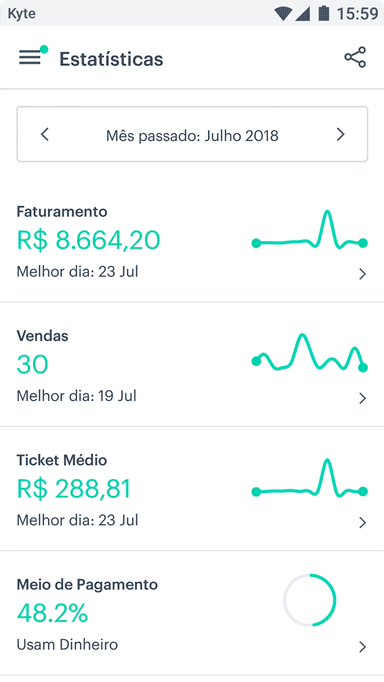Screen dimensions: 384x682
Task: Open the Faturamento sparkline chart
Action: click(x=310, y=231)
